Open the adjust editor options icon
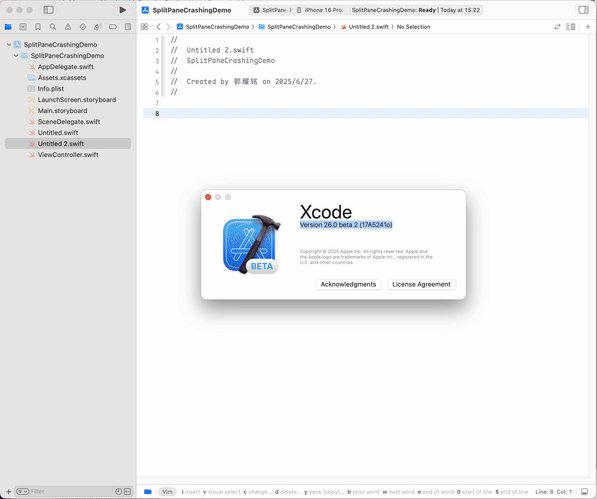 pyautogui.click(x=571, y=27)
